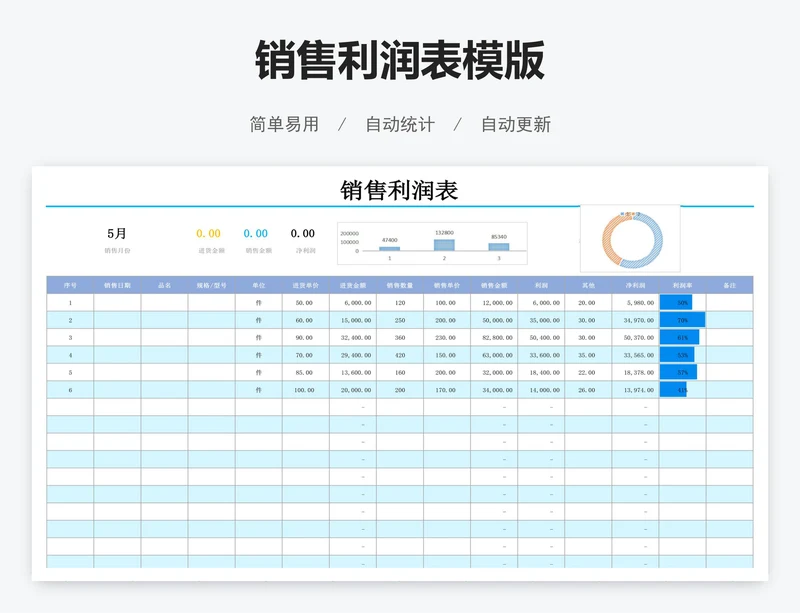Screen dimensions: 800x613
Task: Select the 41% profit-rate data bar
Action: (673, 390)
